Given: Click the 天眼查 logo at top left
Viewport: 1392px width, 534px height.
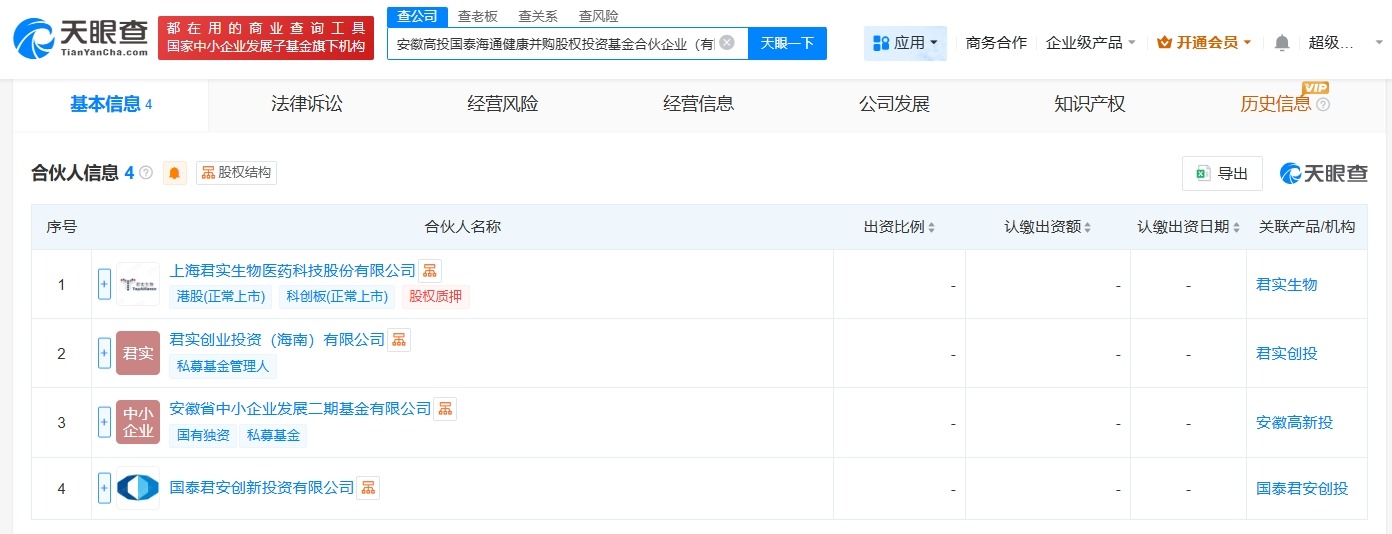Looking at the screenshot, I should click(80, 38).
